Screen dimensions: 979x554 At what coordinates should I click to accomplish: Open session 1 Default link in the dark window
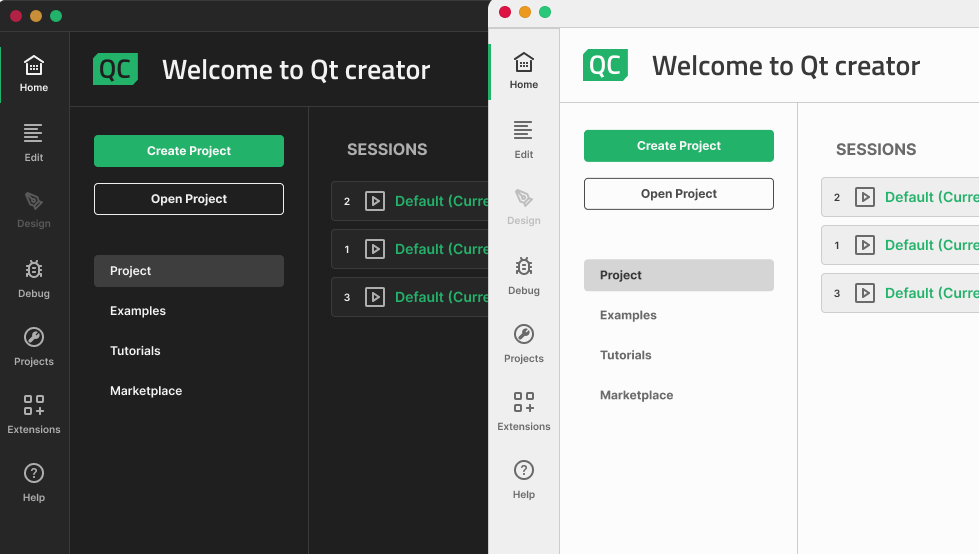click(440, 249)
